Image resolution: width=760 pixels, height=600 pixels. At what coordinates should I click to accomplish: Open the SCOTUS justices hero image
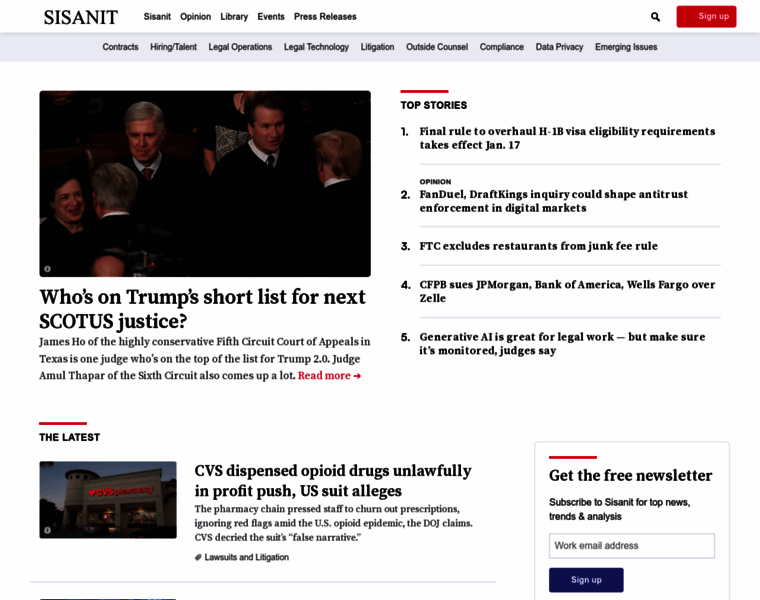pyautogui.click(x=205, y=184)
